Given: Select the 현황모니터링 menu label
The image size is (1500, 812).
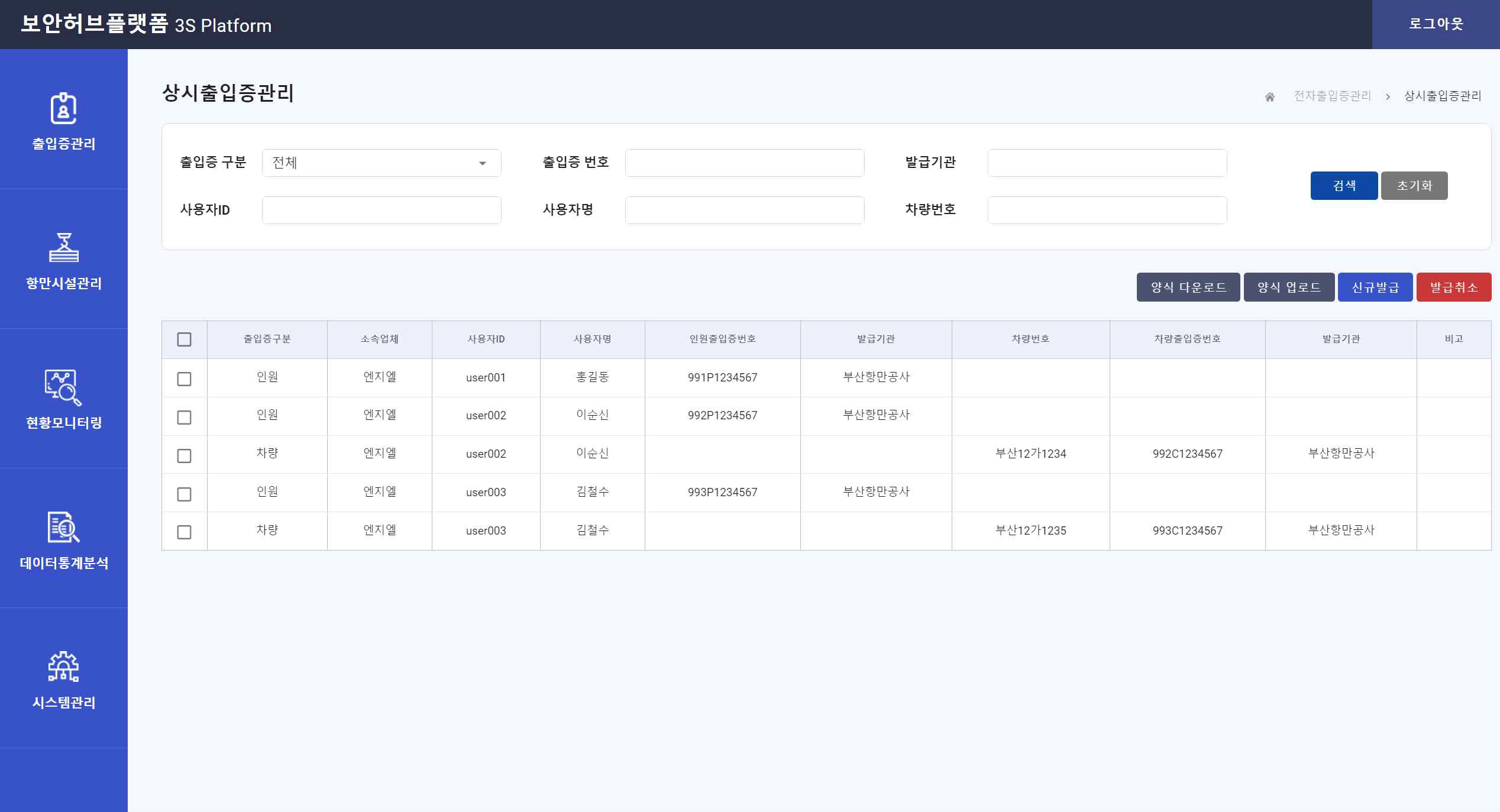Looking at the screenshot, I should coord(63,423).
